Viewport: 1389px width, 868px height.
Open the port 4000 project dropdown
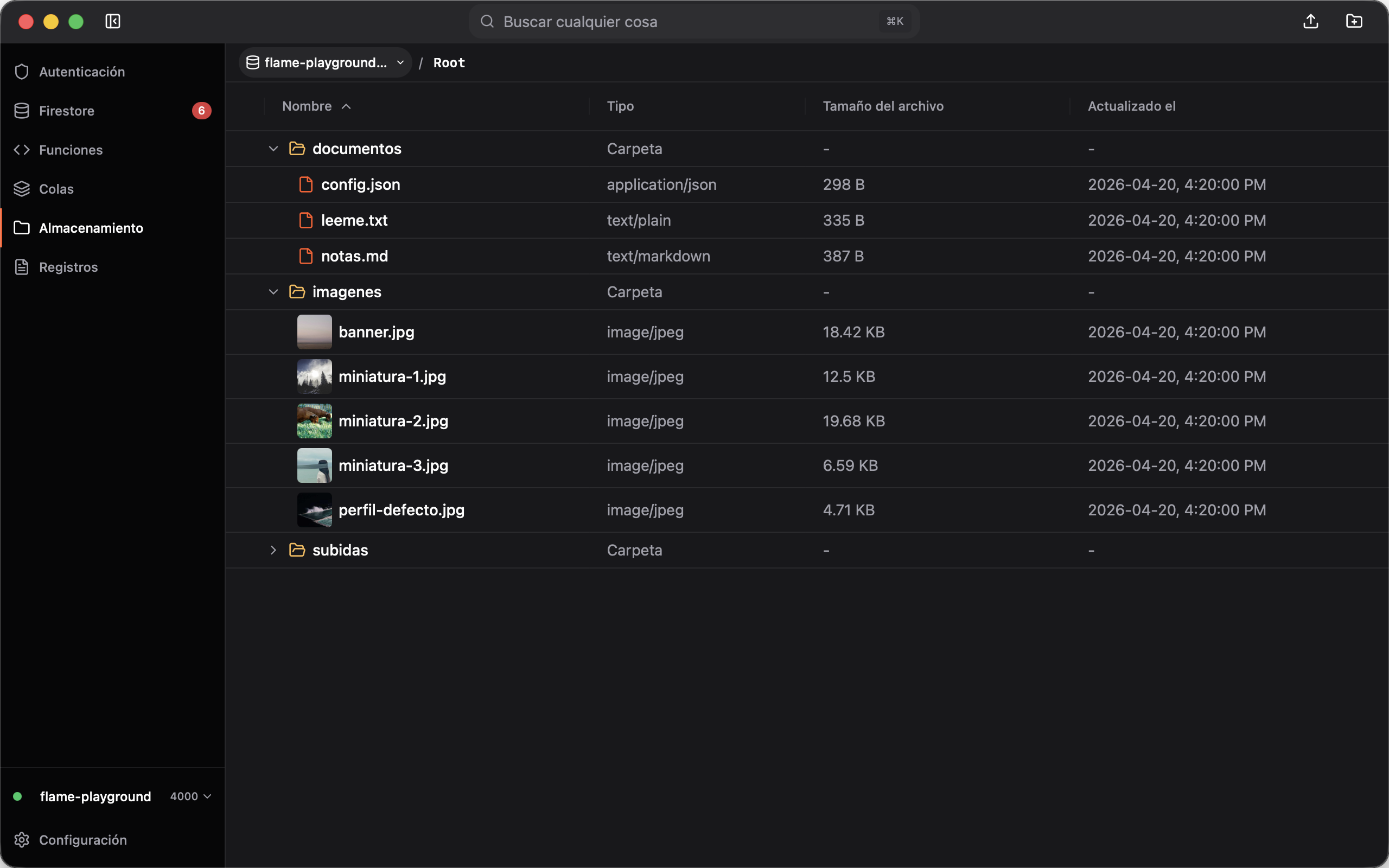[191, 796]
